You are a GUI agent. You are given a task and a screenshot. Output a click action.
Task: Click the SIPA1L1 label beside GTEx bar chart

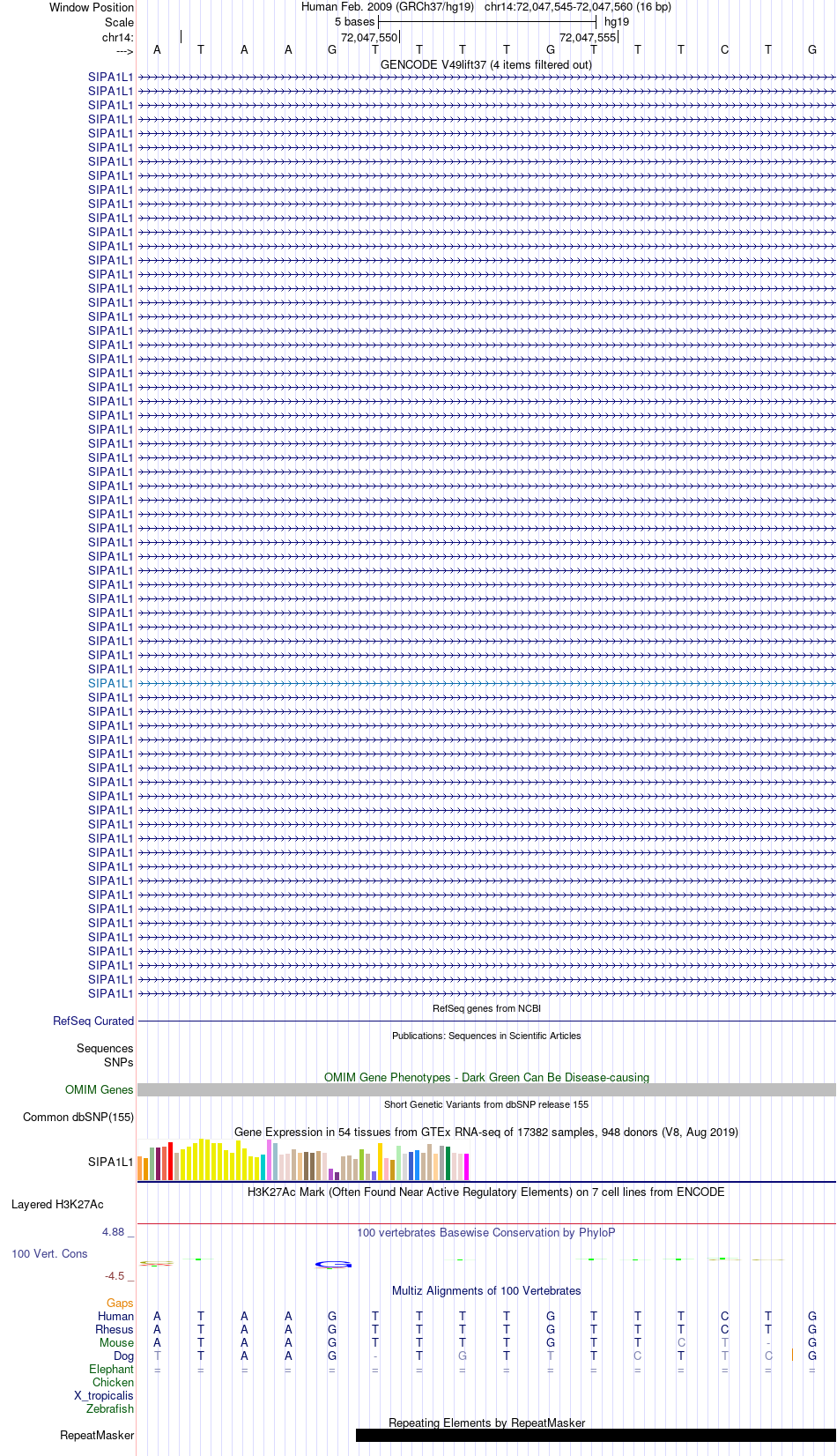click(x=110, y=1162)
